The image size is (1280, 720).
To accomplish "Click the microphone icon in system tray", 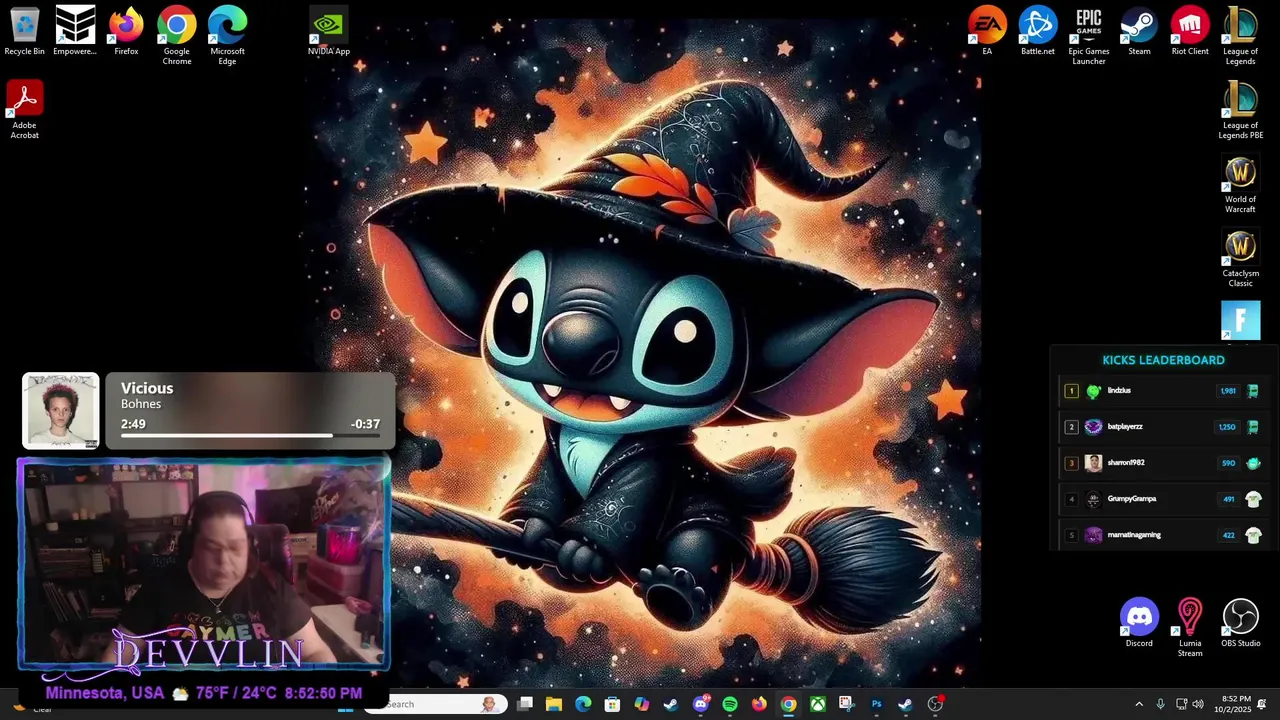I will (x=1160, y=704).
